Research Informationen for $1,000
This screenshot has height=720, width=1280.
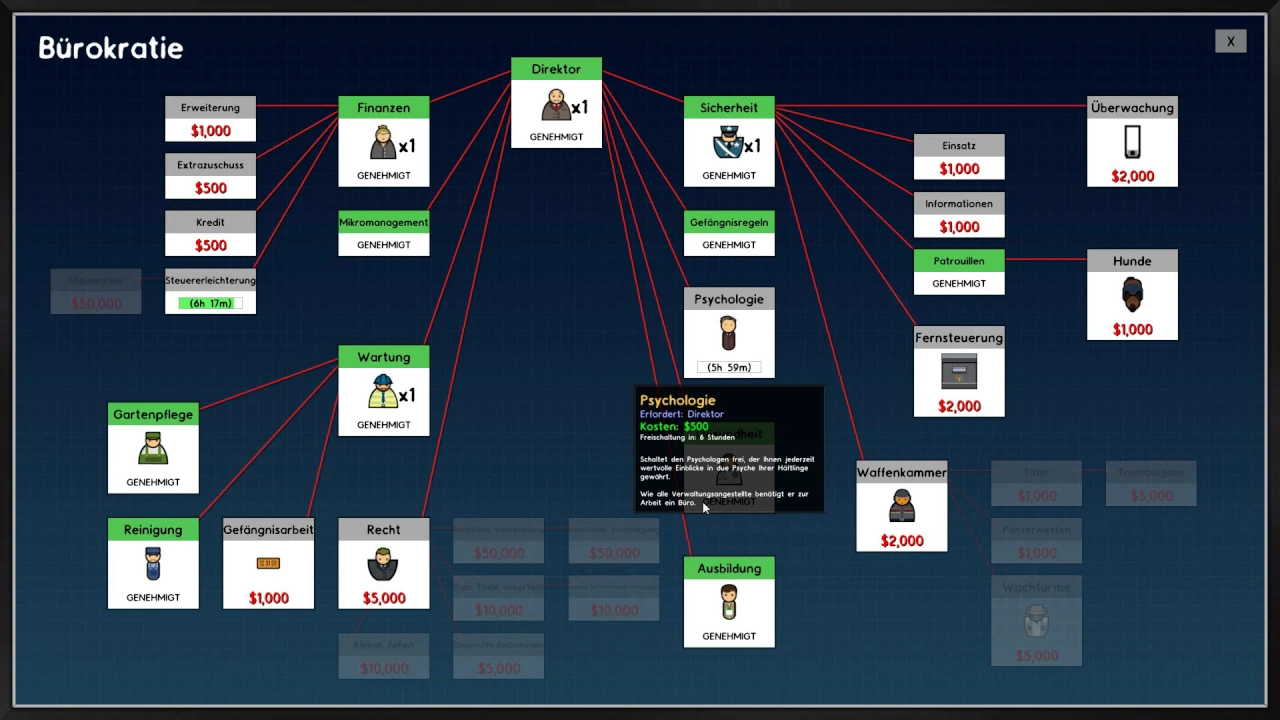tap(959, 215)
